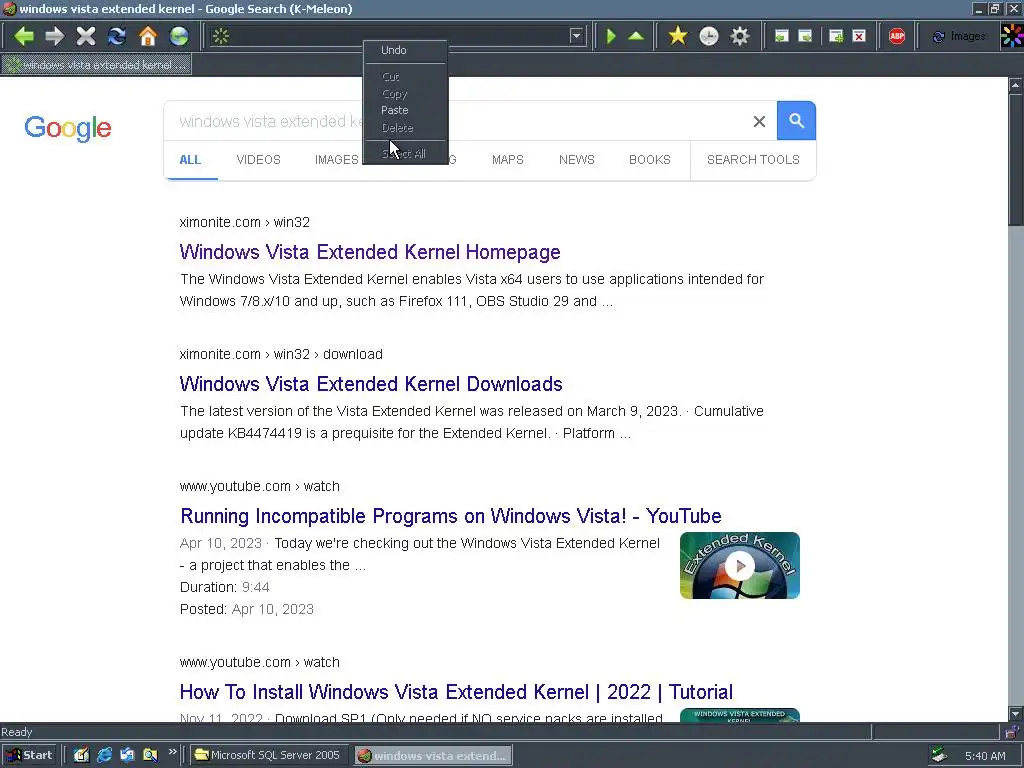Click the globe search icon in toolbar
1024x768 pixels.
click(x=178, y=36)
